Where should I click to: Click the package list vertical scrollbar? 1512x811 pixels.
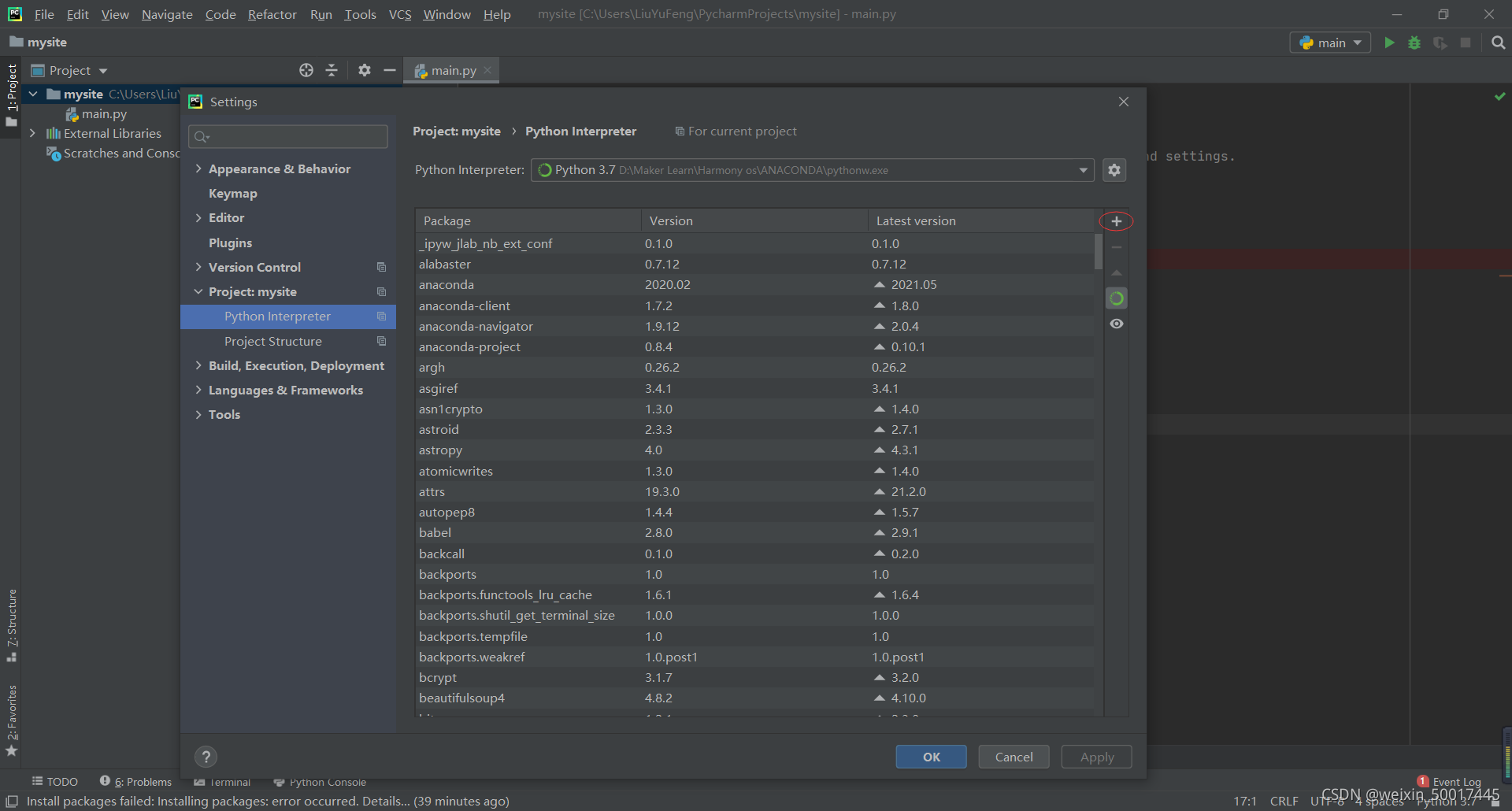[1098, 252]
